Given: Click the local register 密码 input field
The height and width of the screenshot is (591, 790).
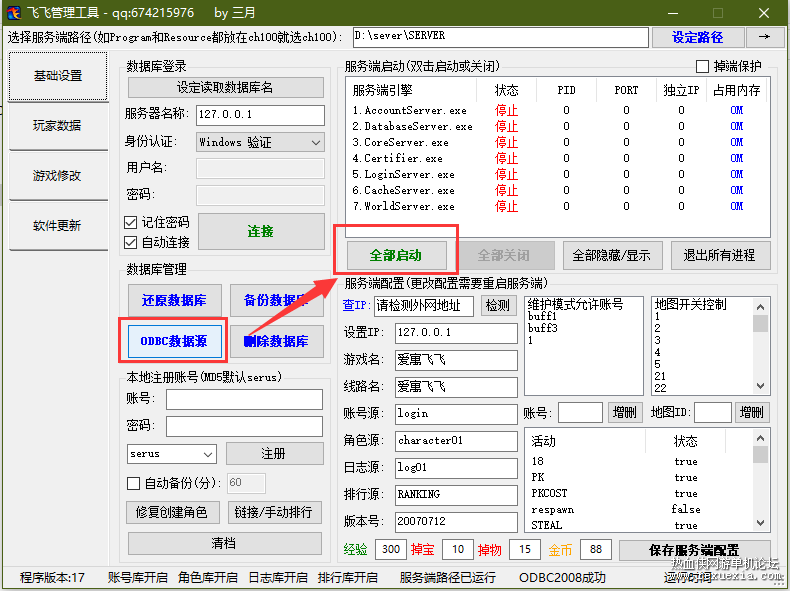Looking at the screenshot, I should point(244,426).
